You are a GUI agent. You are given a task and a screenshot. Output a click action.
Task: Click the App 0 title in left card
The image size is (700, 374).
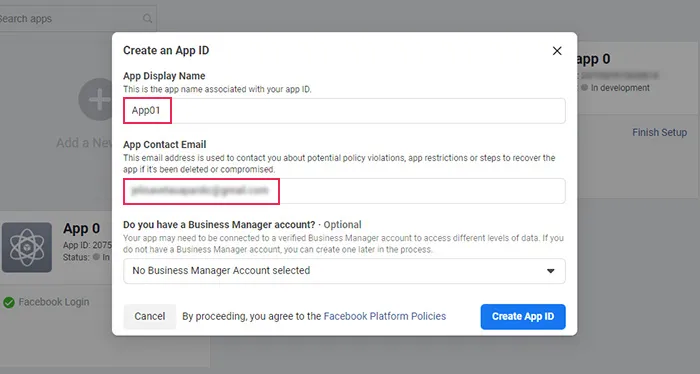coord(81,229)
